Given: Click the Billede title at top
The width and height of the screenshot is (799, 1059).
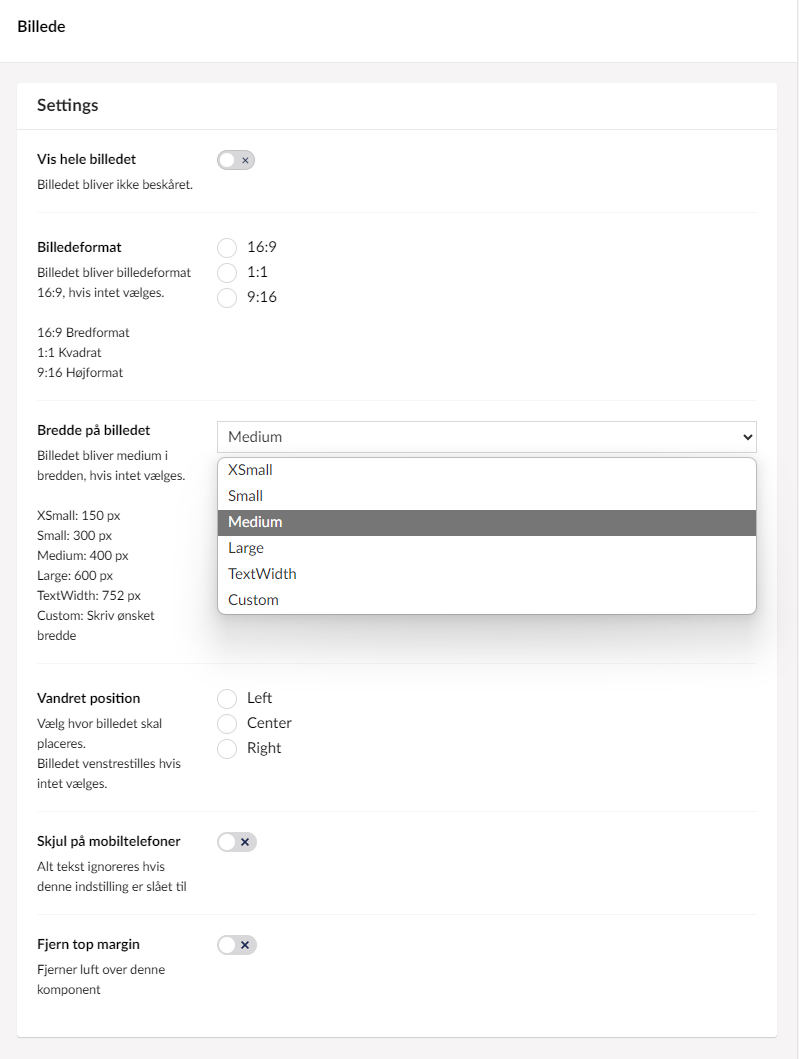Looking at the screenshot, I should pos(42,27).
